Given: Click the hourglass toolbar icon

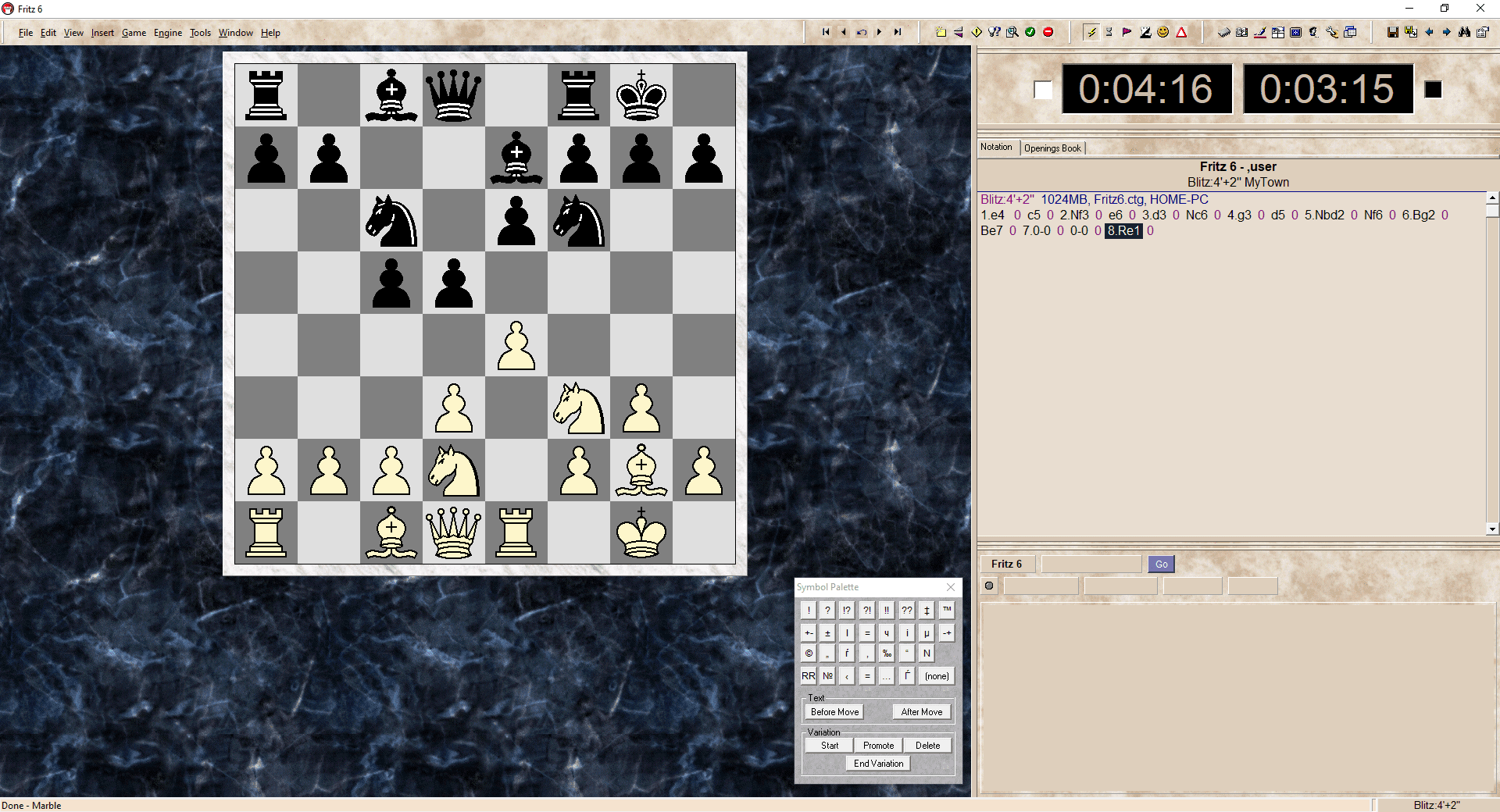Looking at the screenshot, I should (1109, 32).
